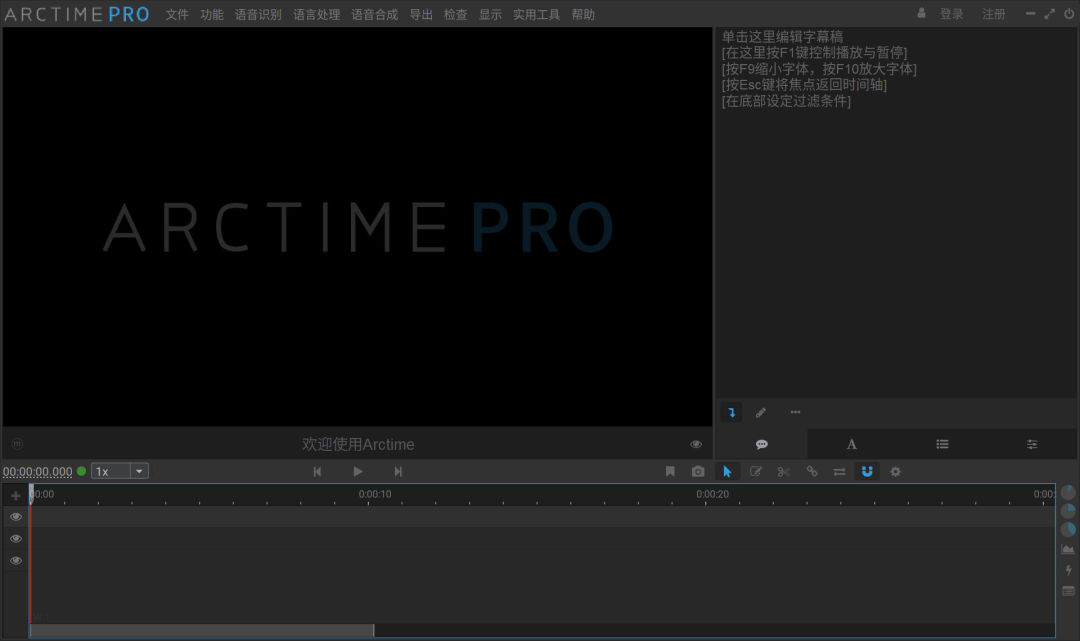
Task: Click the lightning bolt icon
Action: (1068, 570)
